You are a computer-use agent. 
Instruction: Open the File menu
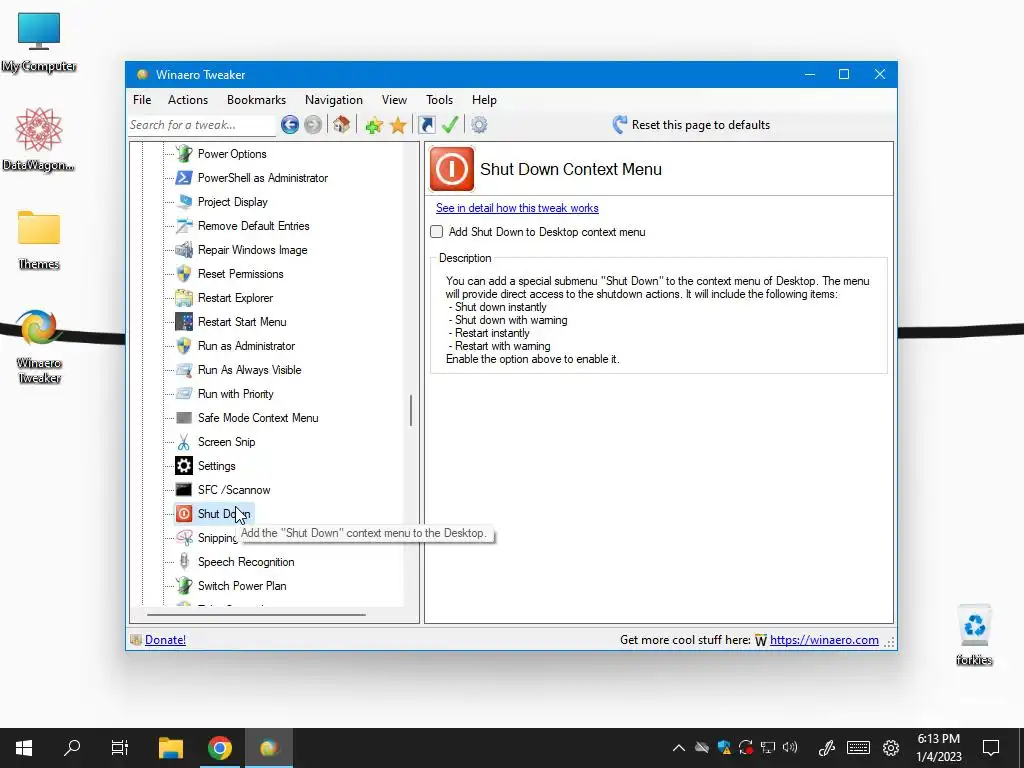tap(142, 100)
